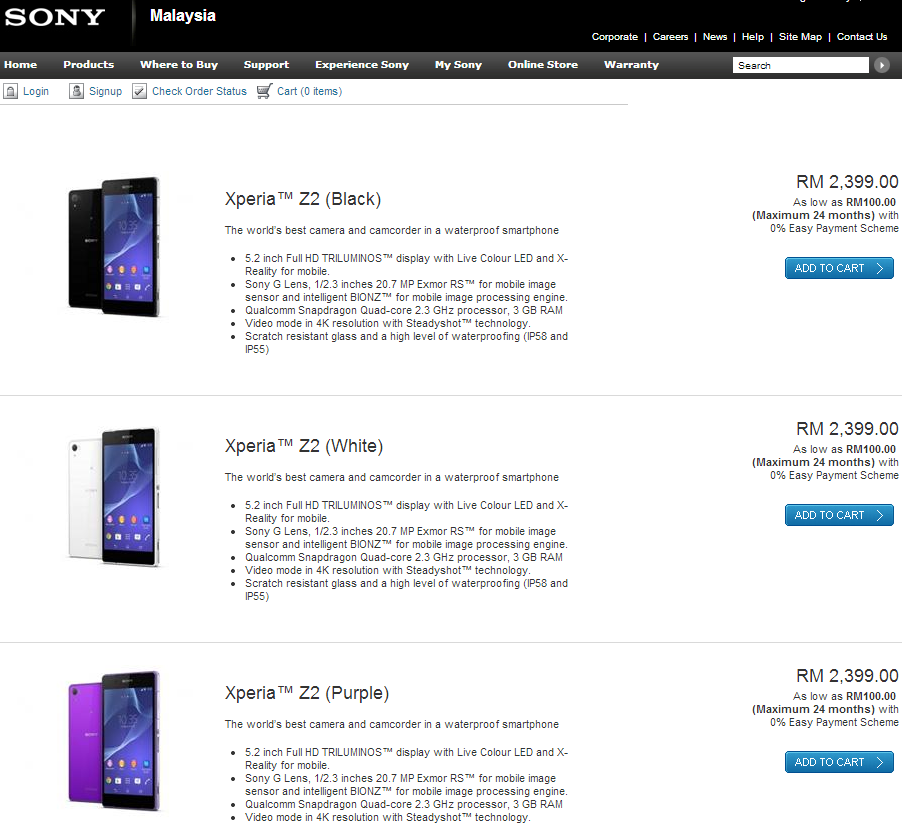Open the shopping cart icon
902x825 pixels.
coord(265,91)
